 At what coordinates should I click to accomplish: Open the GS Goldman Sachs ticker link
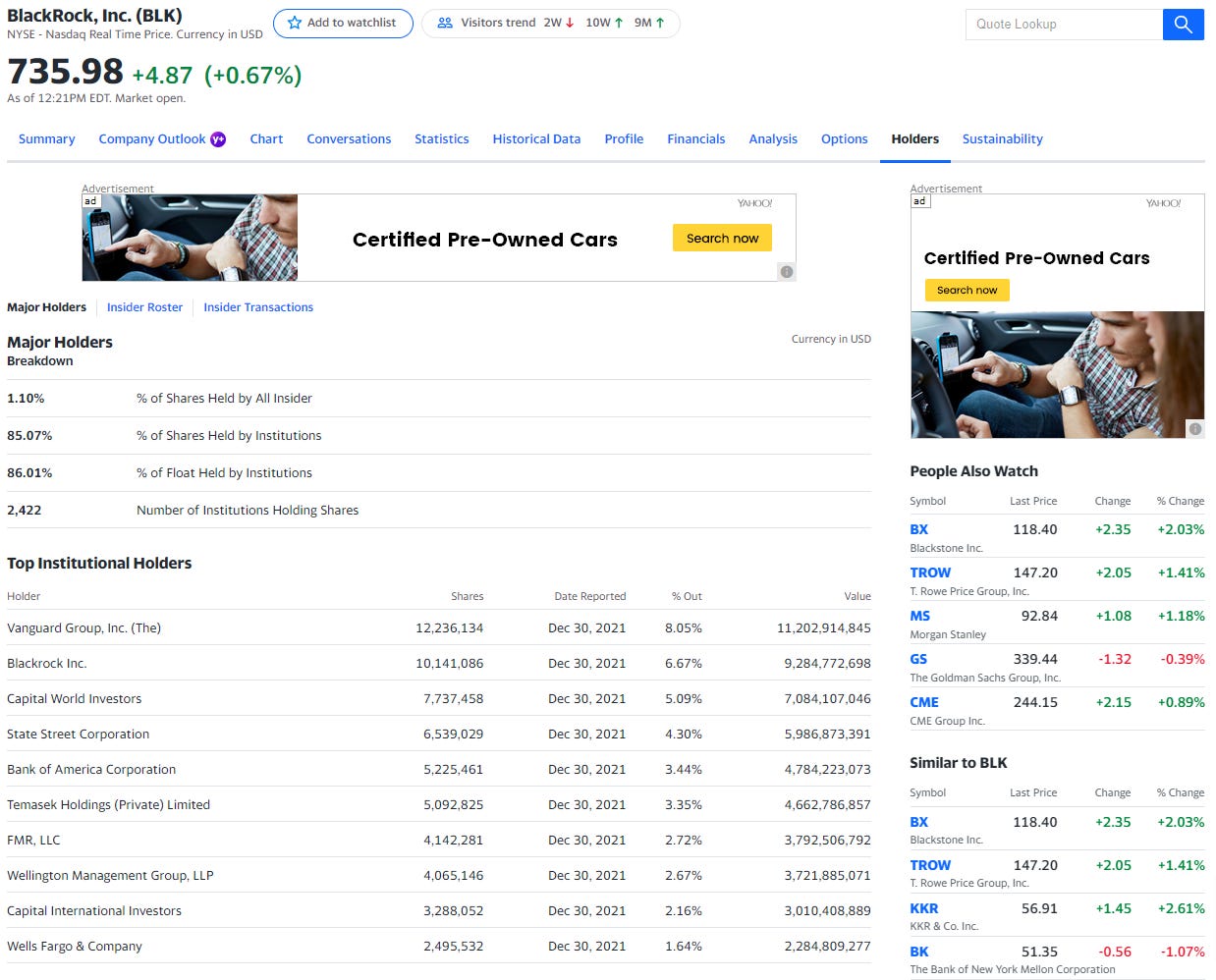(x=918, y=659)
